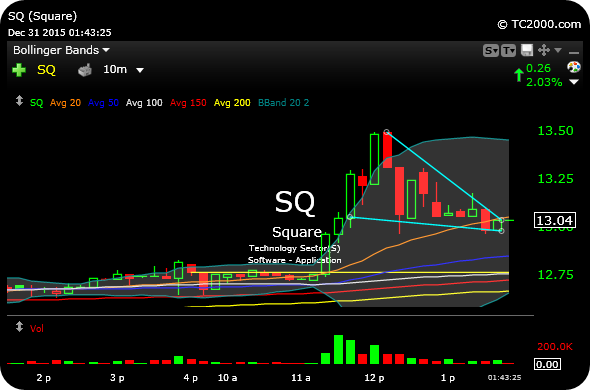Click the 13.04 current price box

point(555,220)
